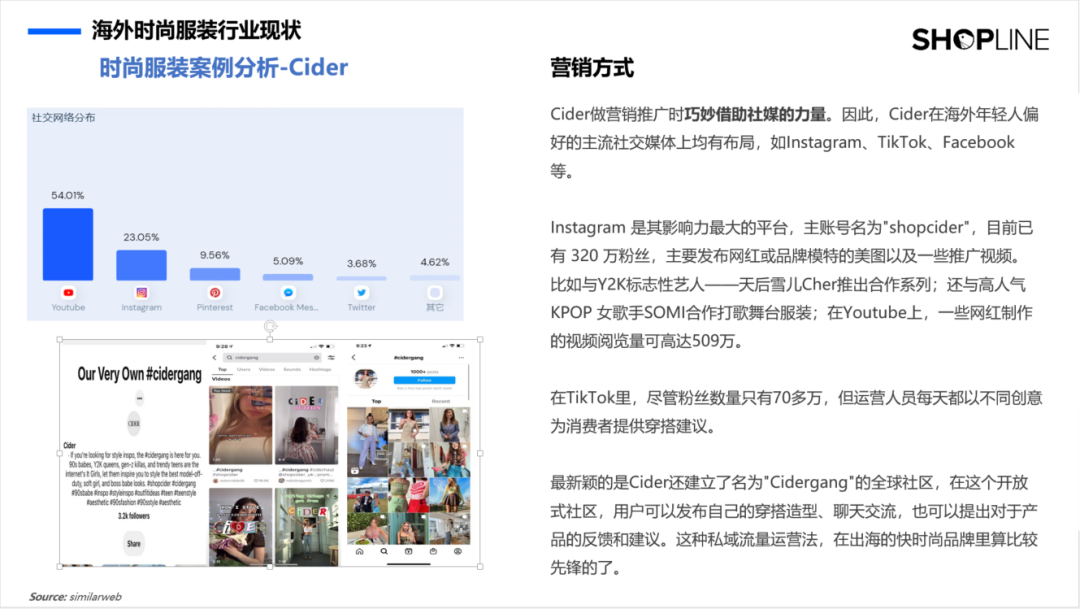Tap the home icon in the TikTok bottom bar
1080x609 pixels.
coord(358,550)
